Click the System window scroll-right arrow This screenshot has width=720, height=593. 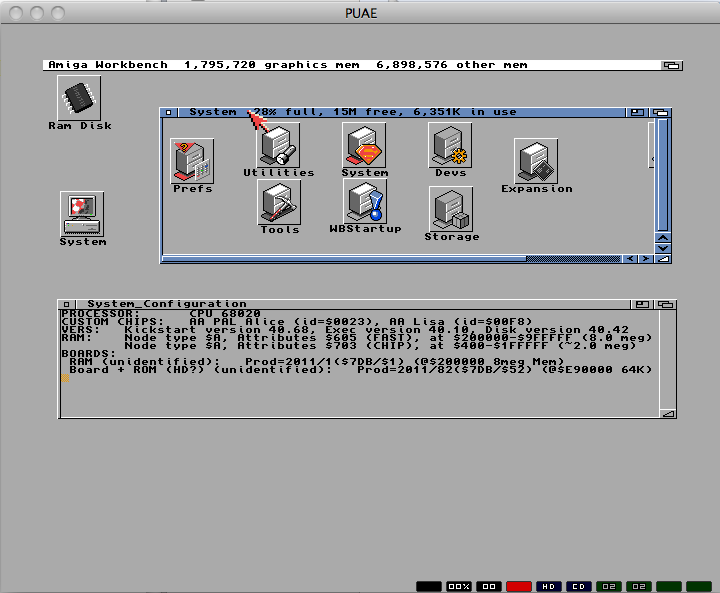click(645, 259)
